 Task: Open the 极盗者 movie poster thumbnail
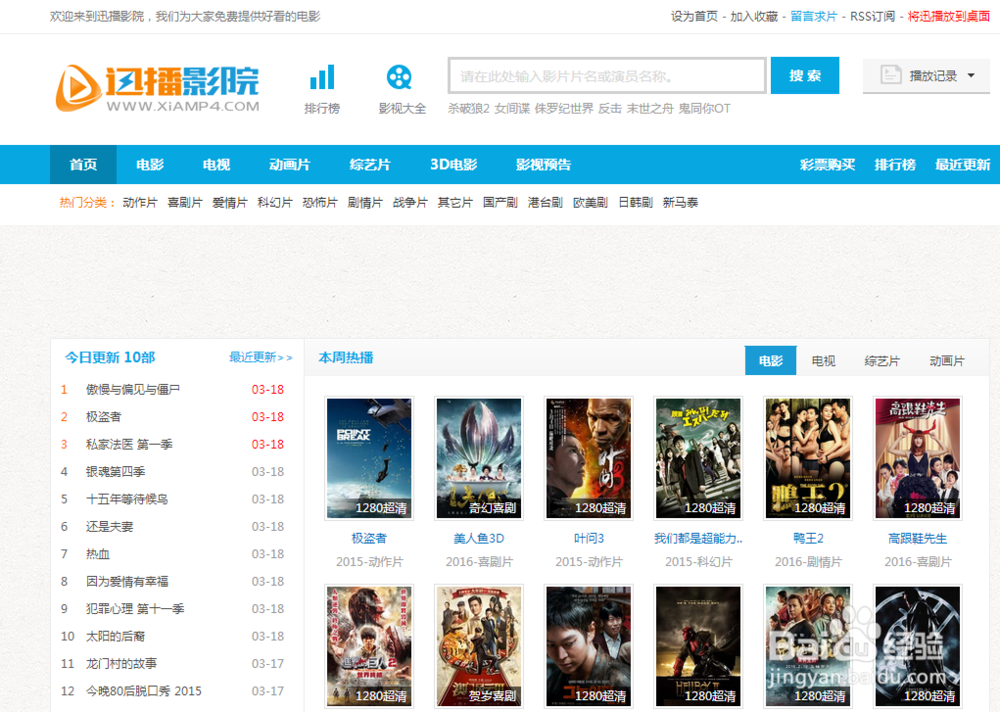coord(369,458)
